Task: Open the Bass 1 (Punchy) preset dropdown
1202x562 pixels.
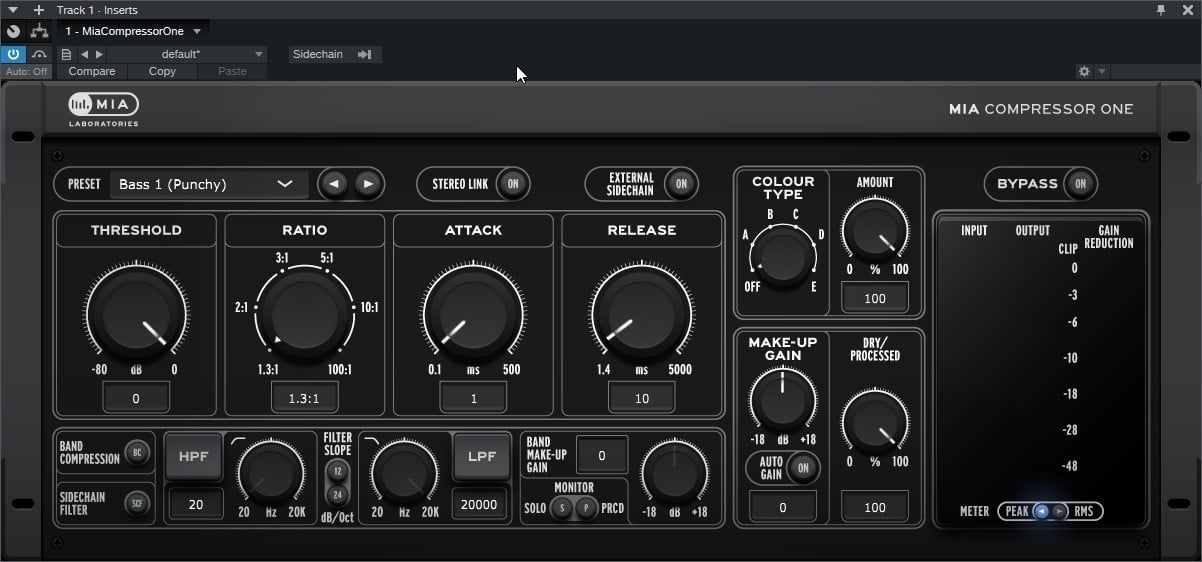Action: pyautogui.click(x=209, y=184)
